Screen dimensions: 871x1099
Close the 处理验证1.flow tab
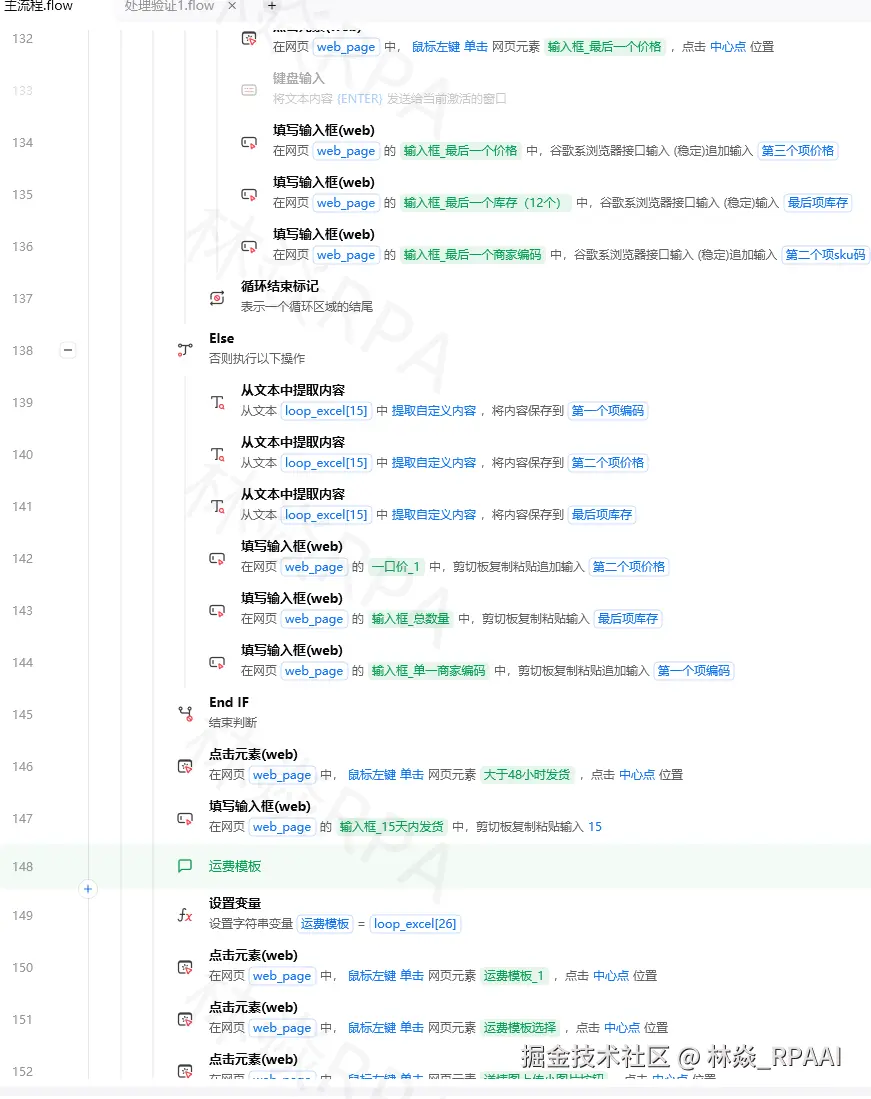232,6
